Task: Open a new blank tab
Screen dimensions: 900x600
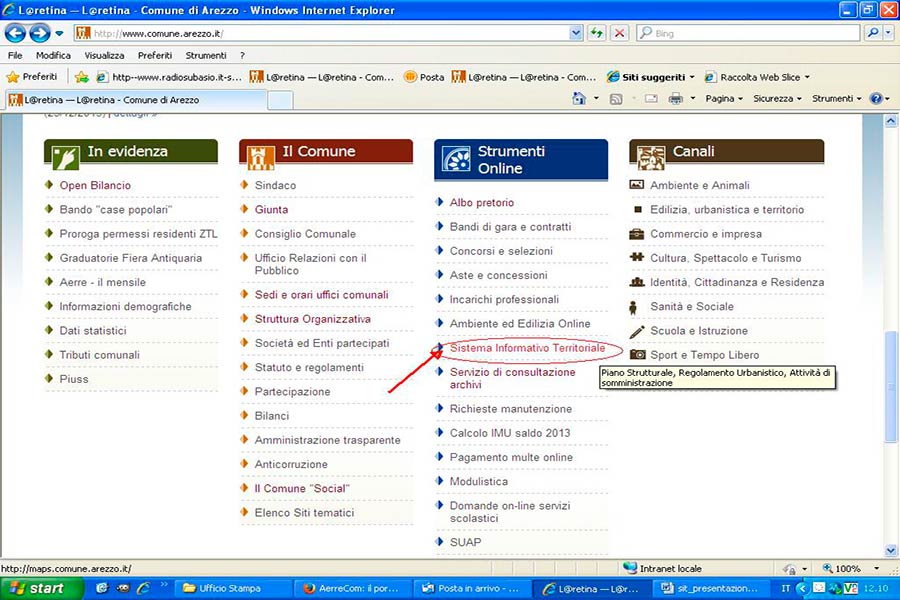Action: pyautogui.click(x=281, y=100)
